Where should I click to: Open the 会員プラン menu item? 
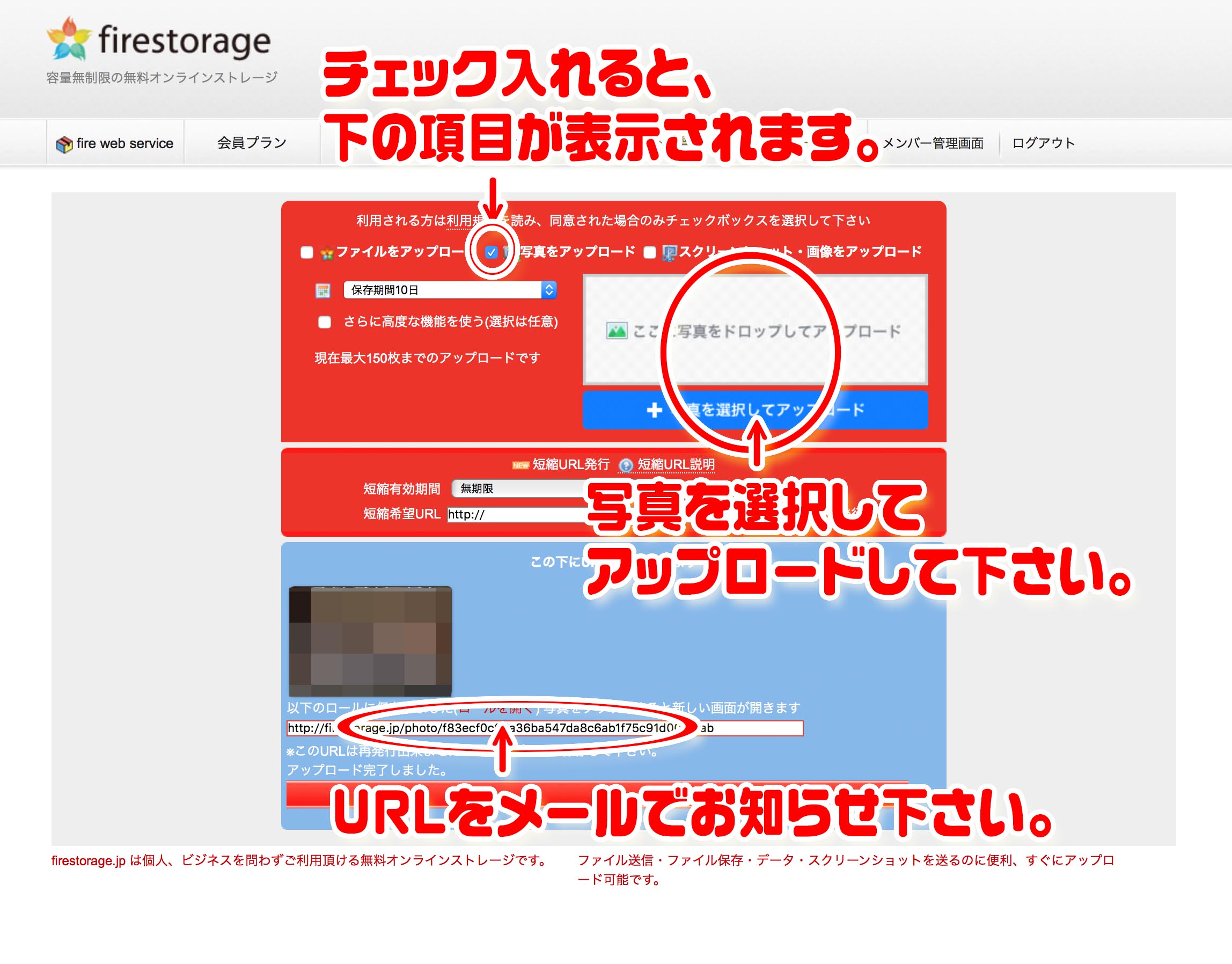coord(252,143)
